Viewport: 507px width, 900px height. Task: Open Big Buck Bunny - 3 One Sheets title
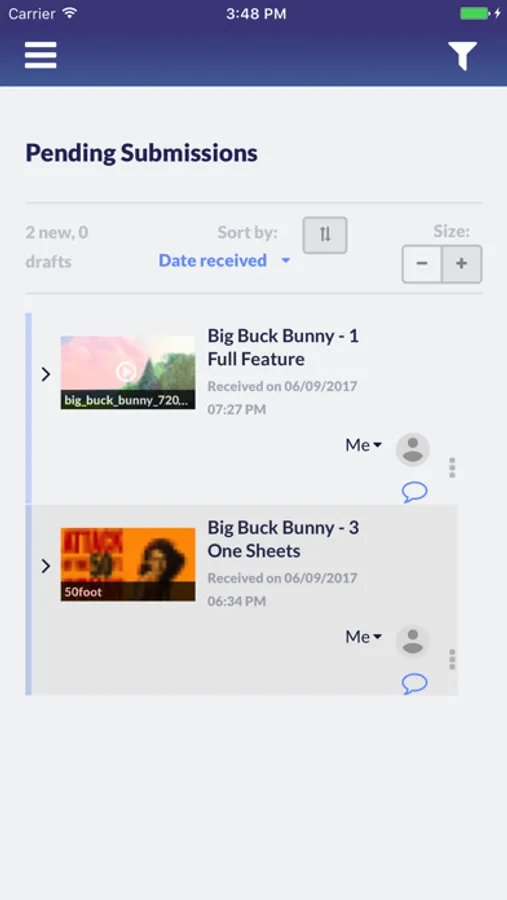click(x=283, y=539)
